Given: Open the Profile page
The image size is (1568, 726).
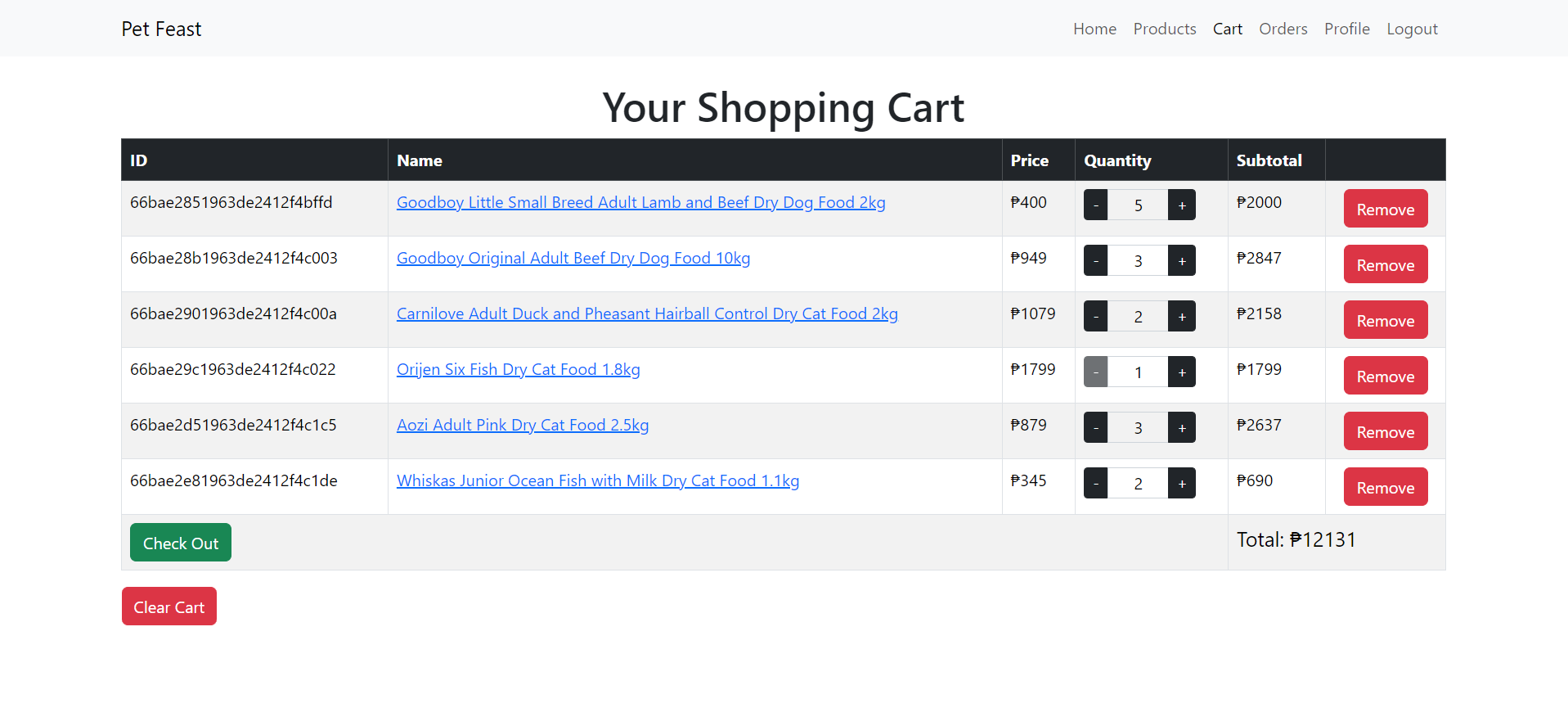Looking at the screenshot, I should click(1346, 29).
